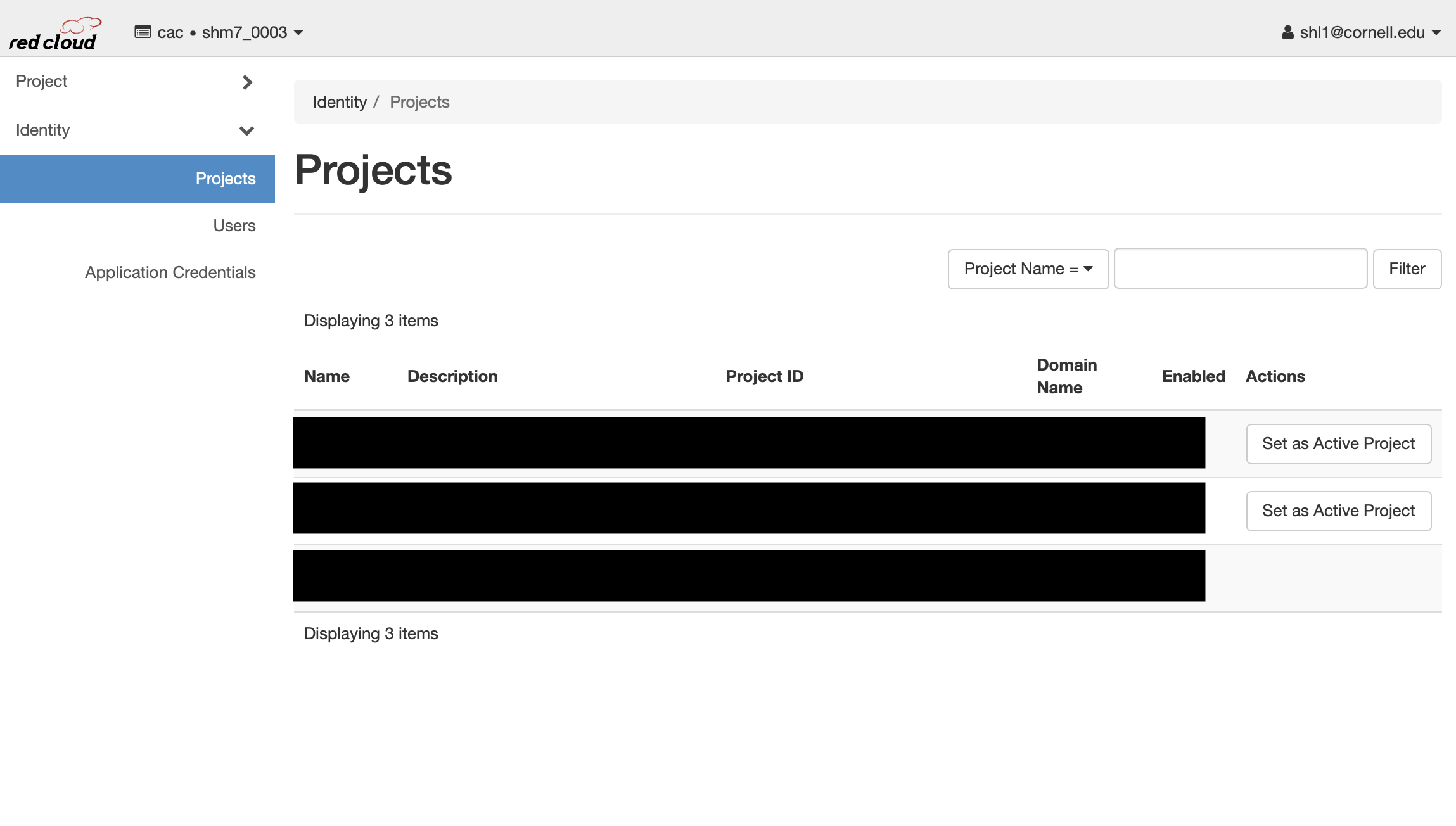Click the Application Credentials link
Screen dimensions: 1456x826
click(170, 272)
